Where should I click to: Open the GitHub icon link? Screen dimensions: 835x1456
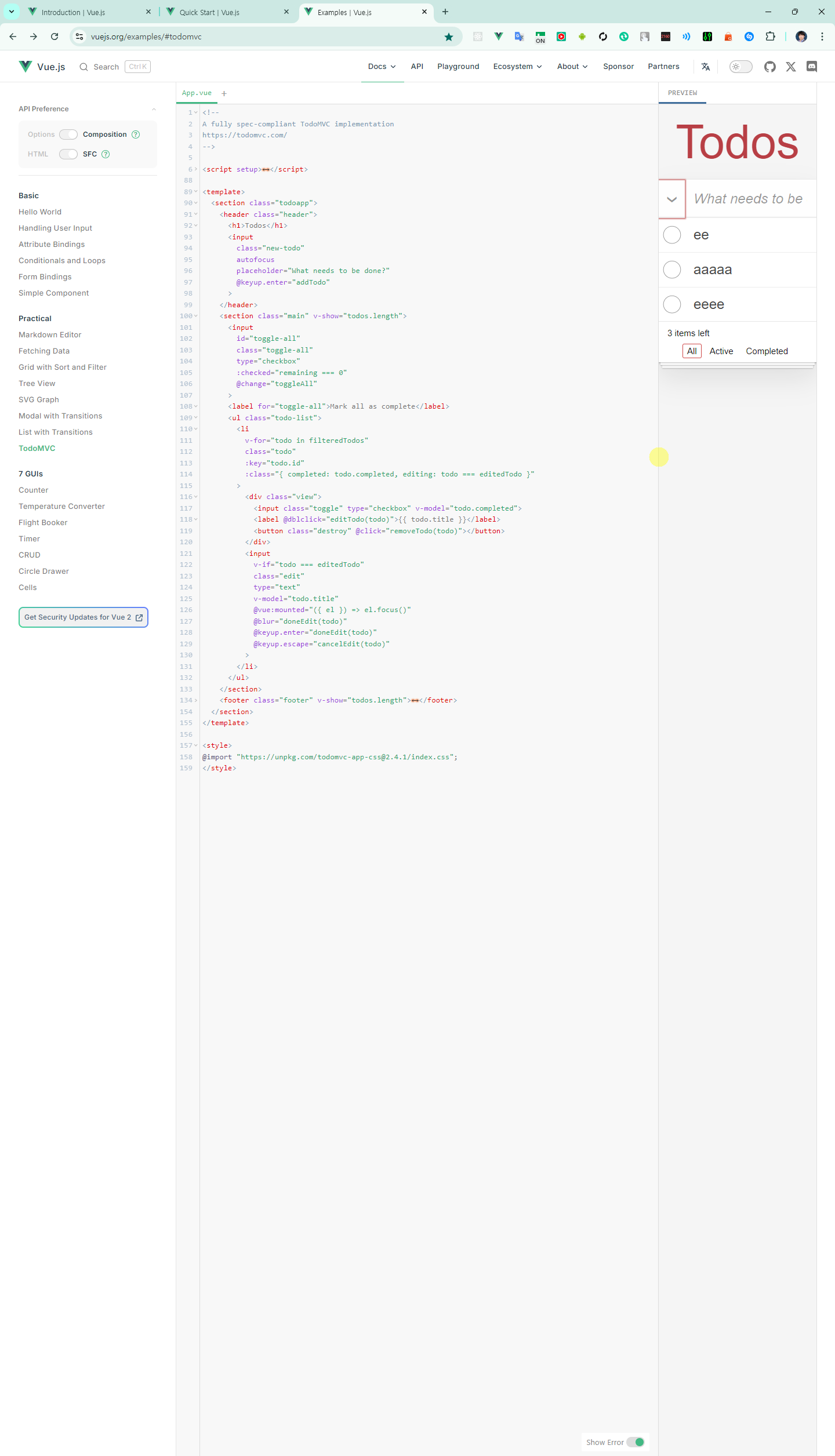(x=770, y=67)
